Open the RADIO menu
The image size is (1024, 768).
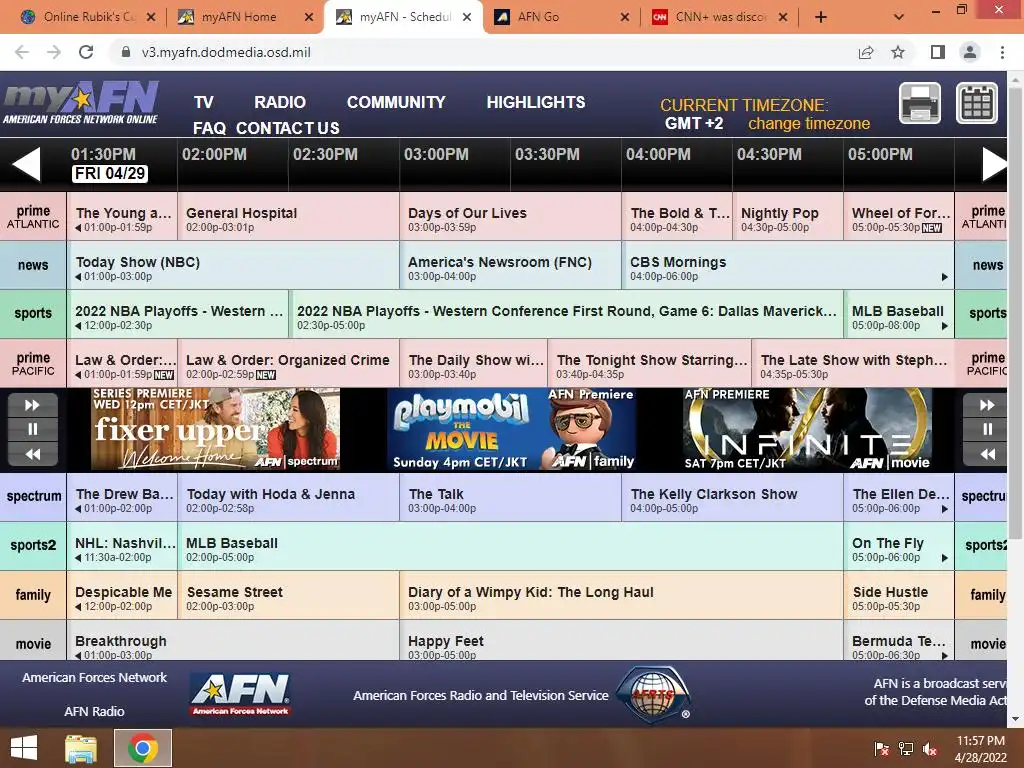click(280, 103)
